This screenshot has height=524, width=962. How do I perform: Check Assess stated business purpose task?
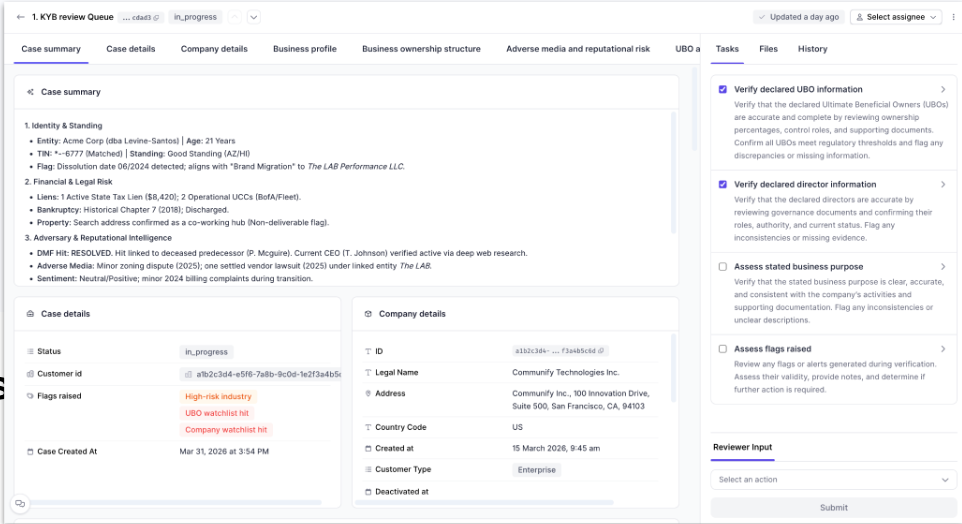[x=723, y=267]
